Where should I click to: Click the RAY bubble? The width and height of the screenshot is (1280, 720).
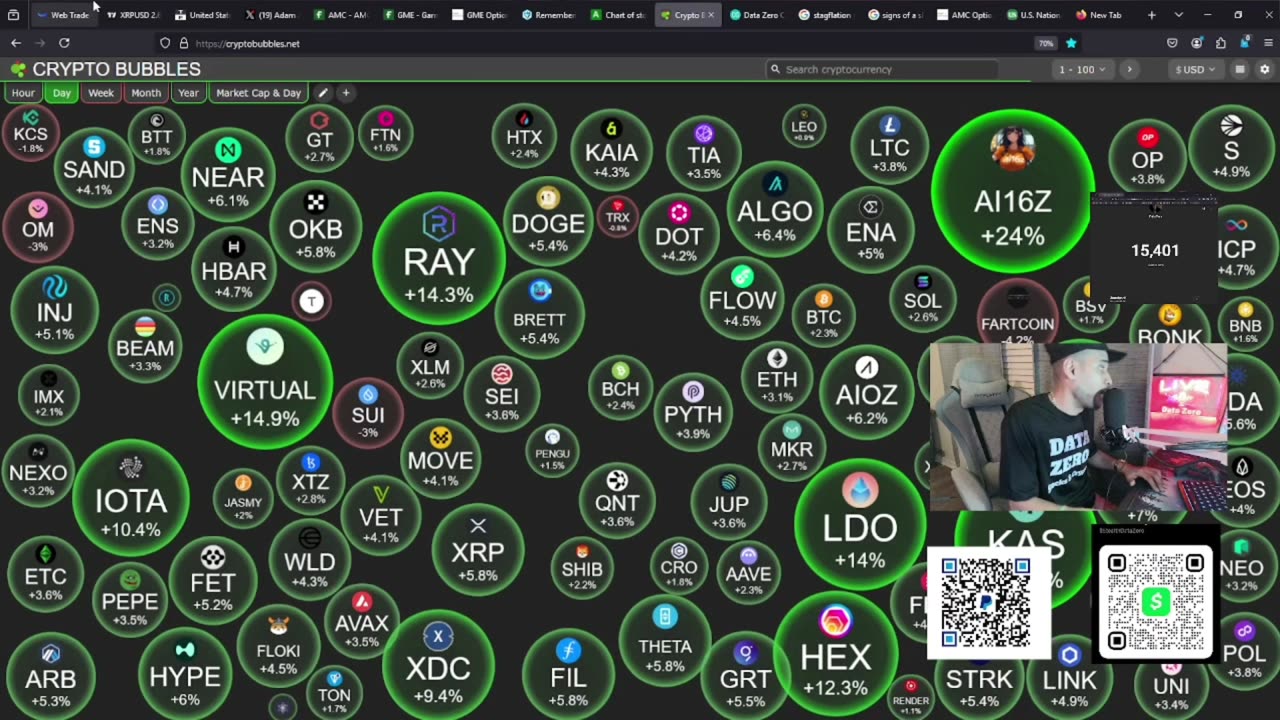pyautogui.click(x=439, y=258)
